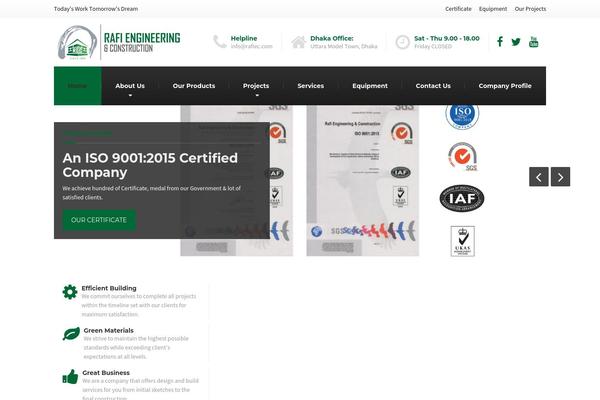Open the Our Products menu item
The width and height of the screenshot is (600, 400).
tap(194, 86)
